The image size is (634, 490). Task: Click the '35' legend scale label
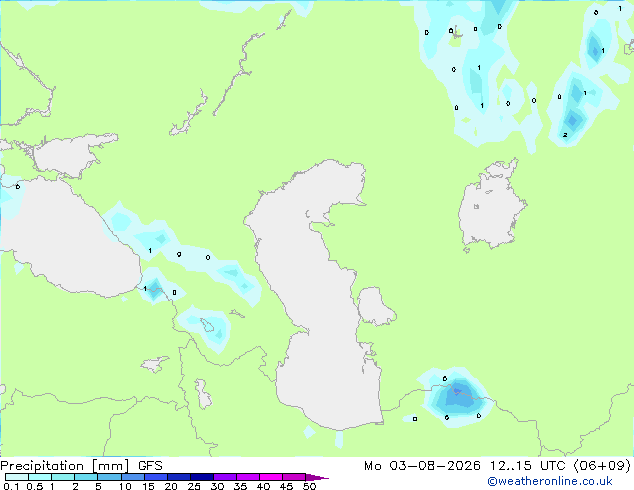(240, 486)
